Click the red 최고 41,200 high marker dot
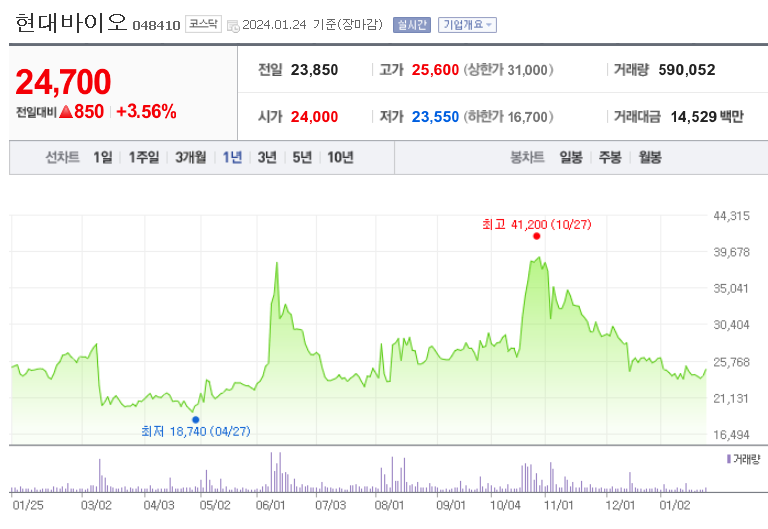Screen dimensions: 768x529 tap(536, 236)
